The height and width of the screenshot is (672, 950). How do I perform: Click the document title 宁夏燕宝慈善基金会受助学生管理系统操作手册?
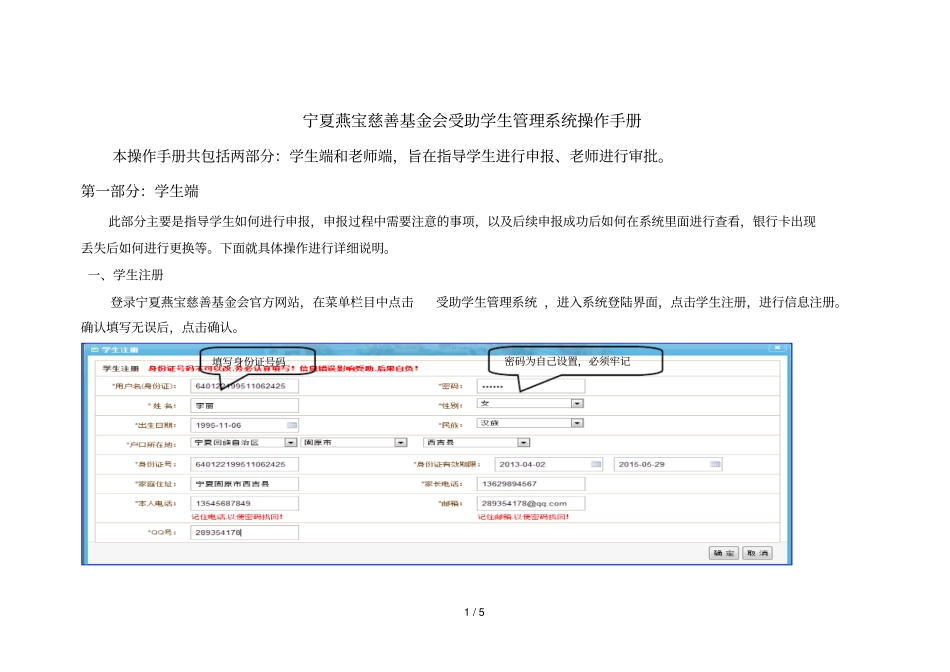[x=472, y=121]
